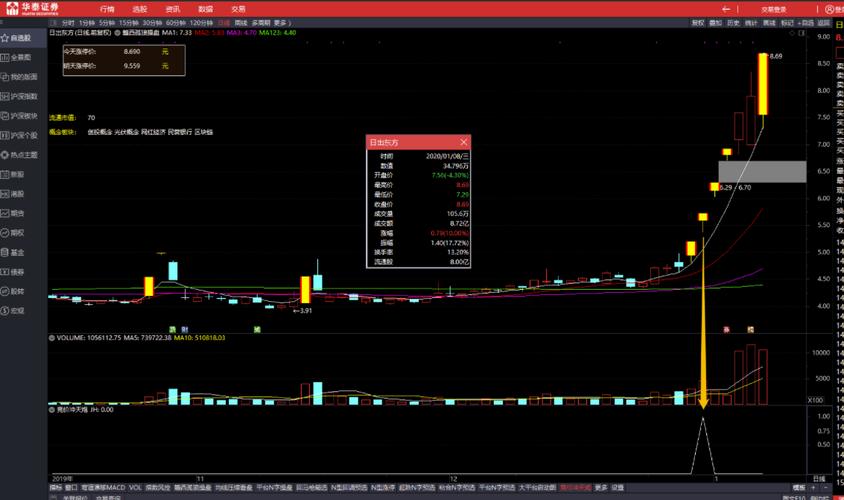Click the 3.91 low-price marker
Screen dimensions: 844x500
click(x=303, y=311)
